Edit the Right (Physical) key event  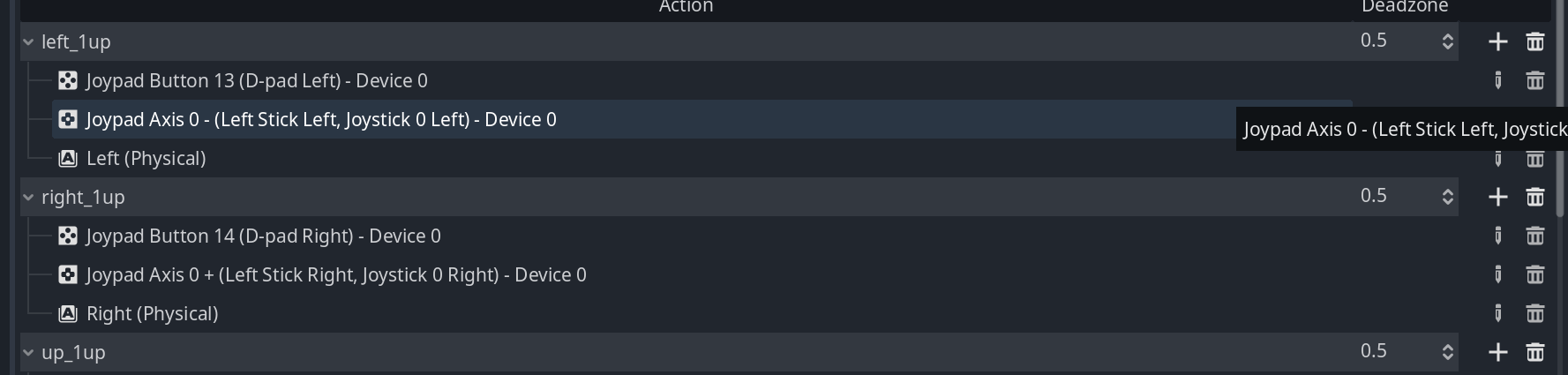point(1497,313)
